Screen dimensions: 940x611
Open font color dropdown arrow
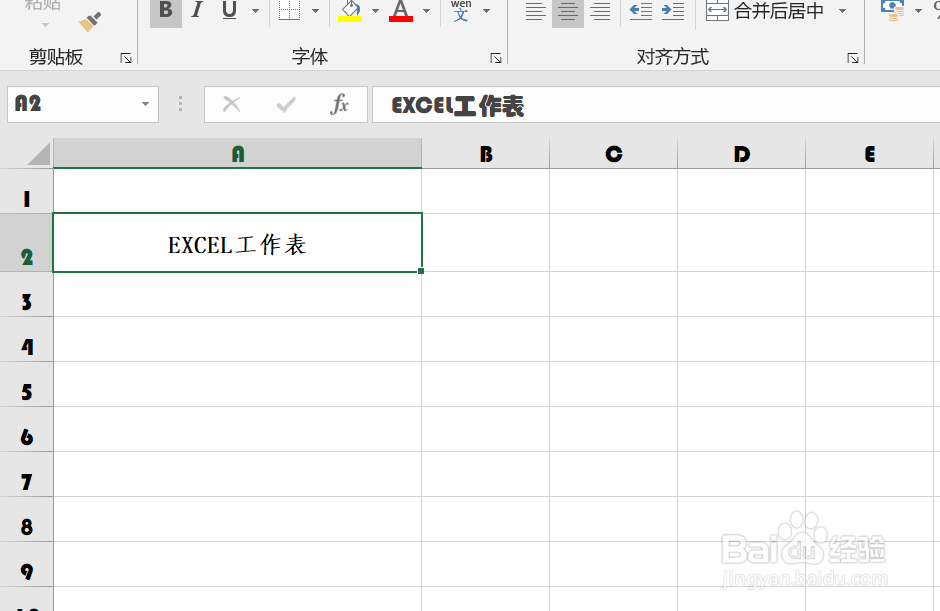(x=426, y=11)
